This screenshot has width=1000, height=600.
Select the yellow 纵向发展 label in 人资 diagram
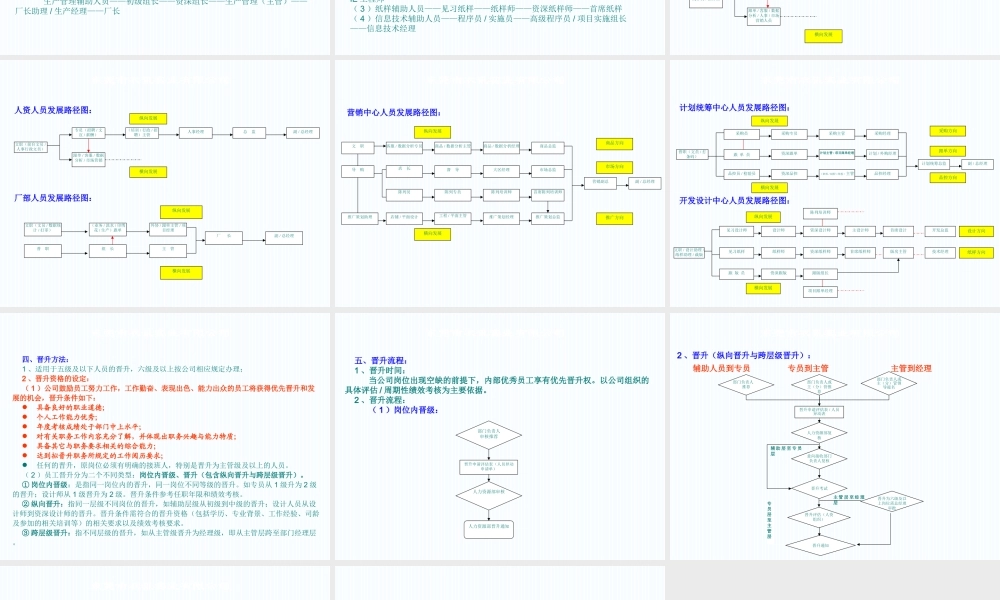pyautogui.click(x=148, y=119)
